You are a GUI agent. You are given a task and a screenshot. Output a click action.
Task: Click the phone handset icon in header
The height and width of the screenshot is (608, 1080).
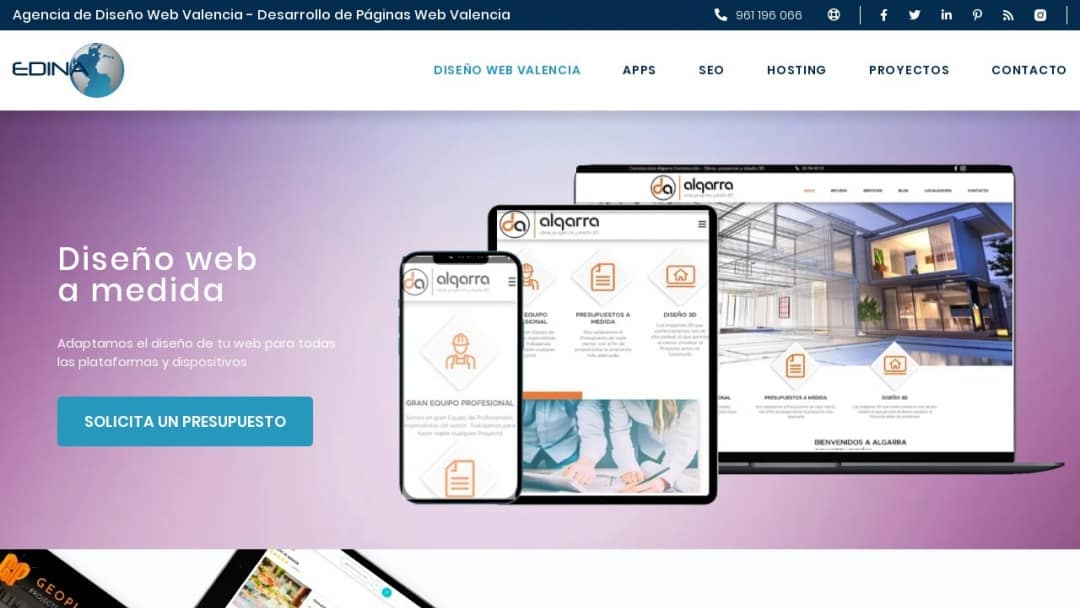pos(719,14)
